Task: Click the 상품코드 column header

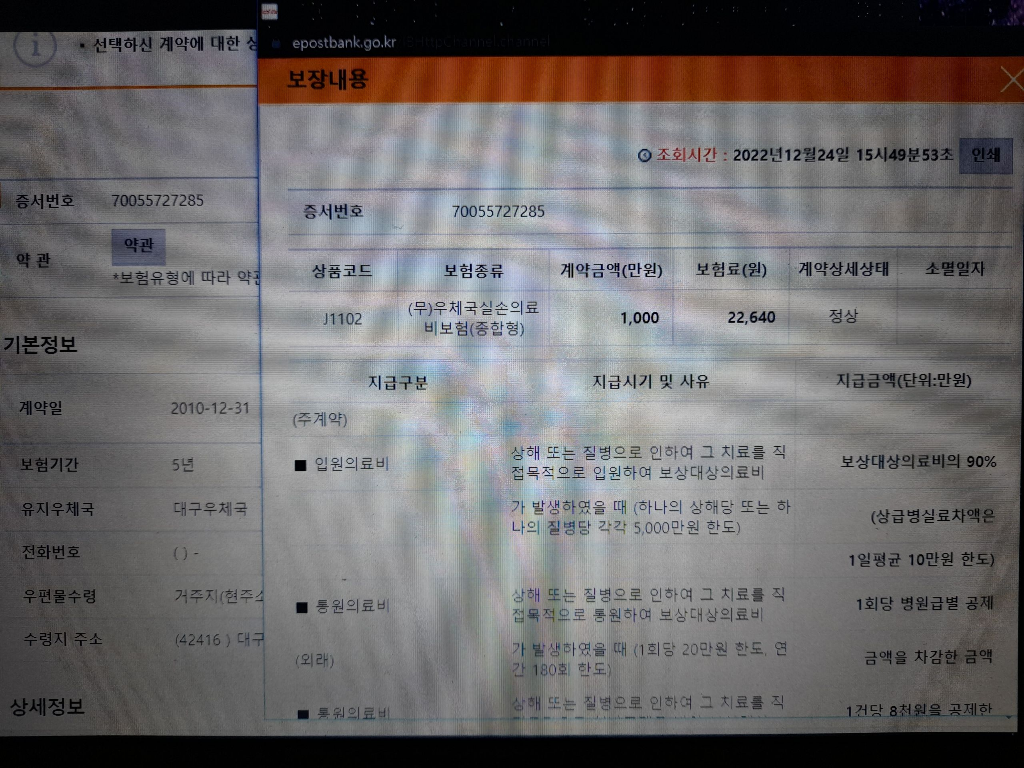Action: [x=342, y=270]
